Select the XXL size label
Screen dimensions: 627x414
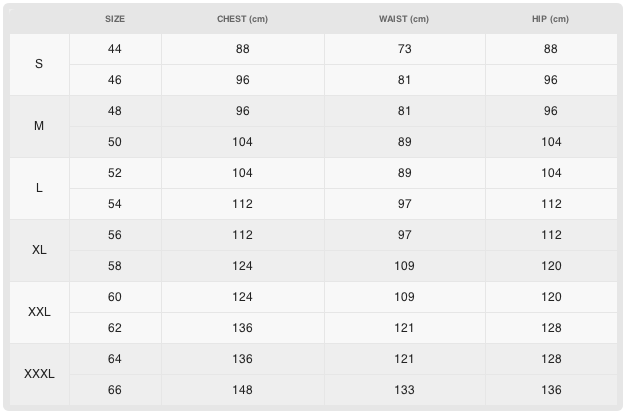(x=39, y=312)
